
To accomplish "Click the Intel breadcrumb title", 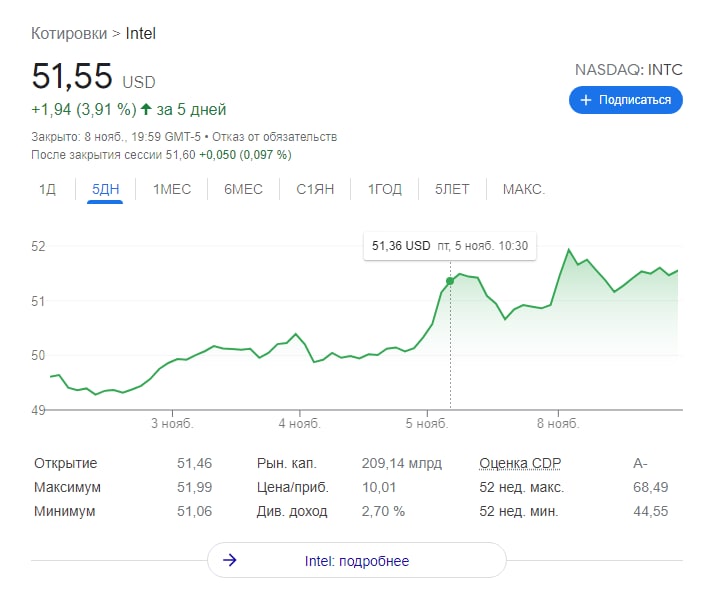I will 140,33.
